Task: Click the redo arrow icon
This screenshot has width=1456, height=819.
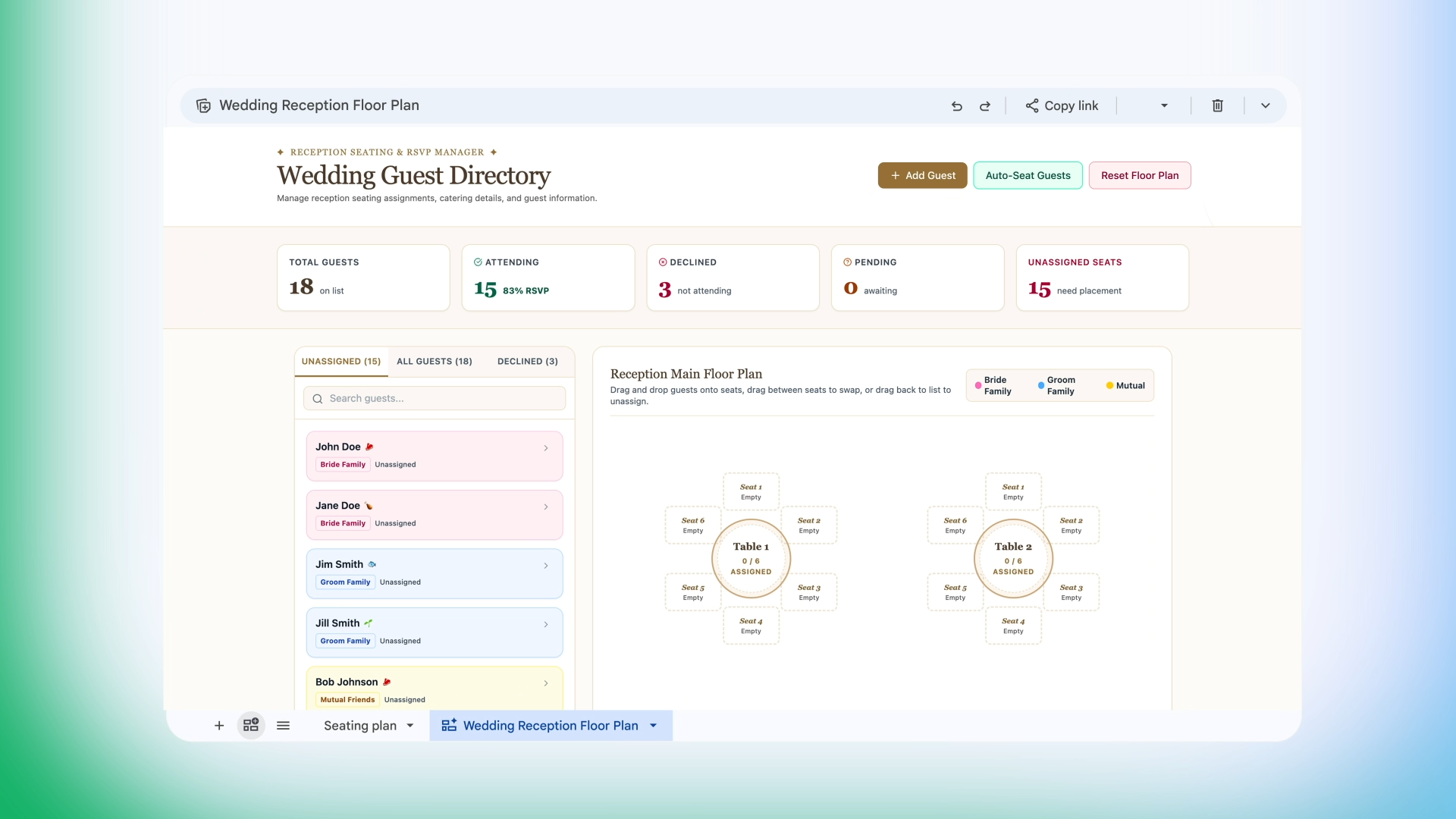Action: (985, 106)
